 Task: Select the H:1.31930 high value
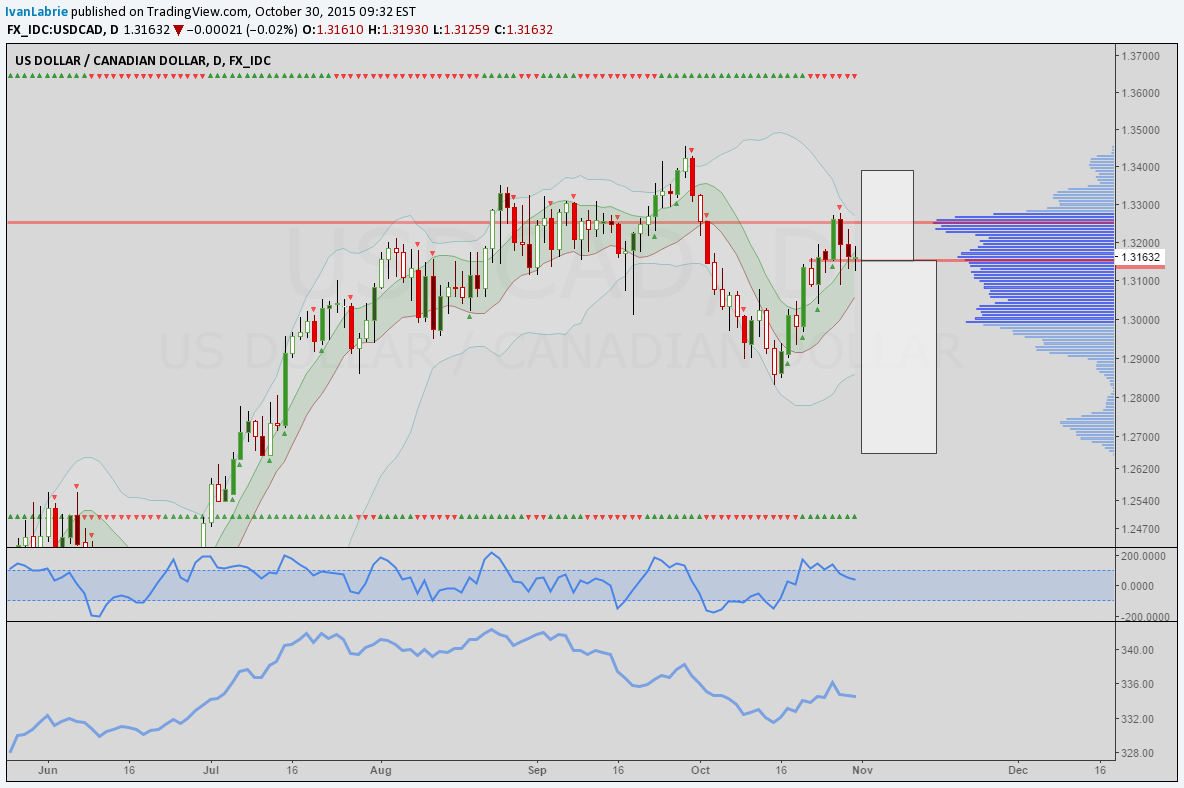[x=398, y=30]
